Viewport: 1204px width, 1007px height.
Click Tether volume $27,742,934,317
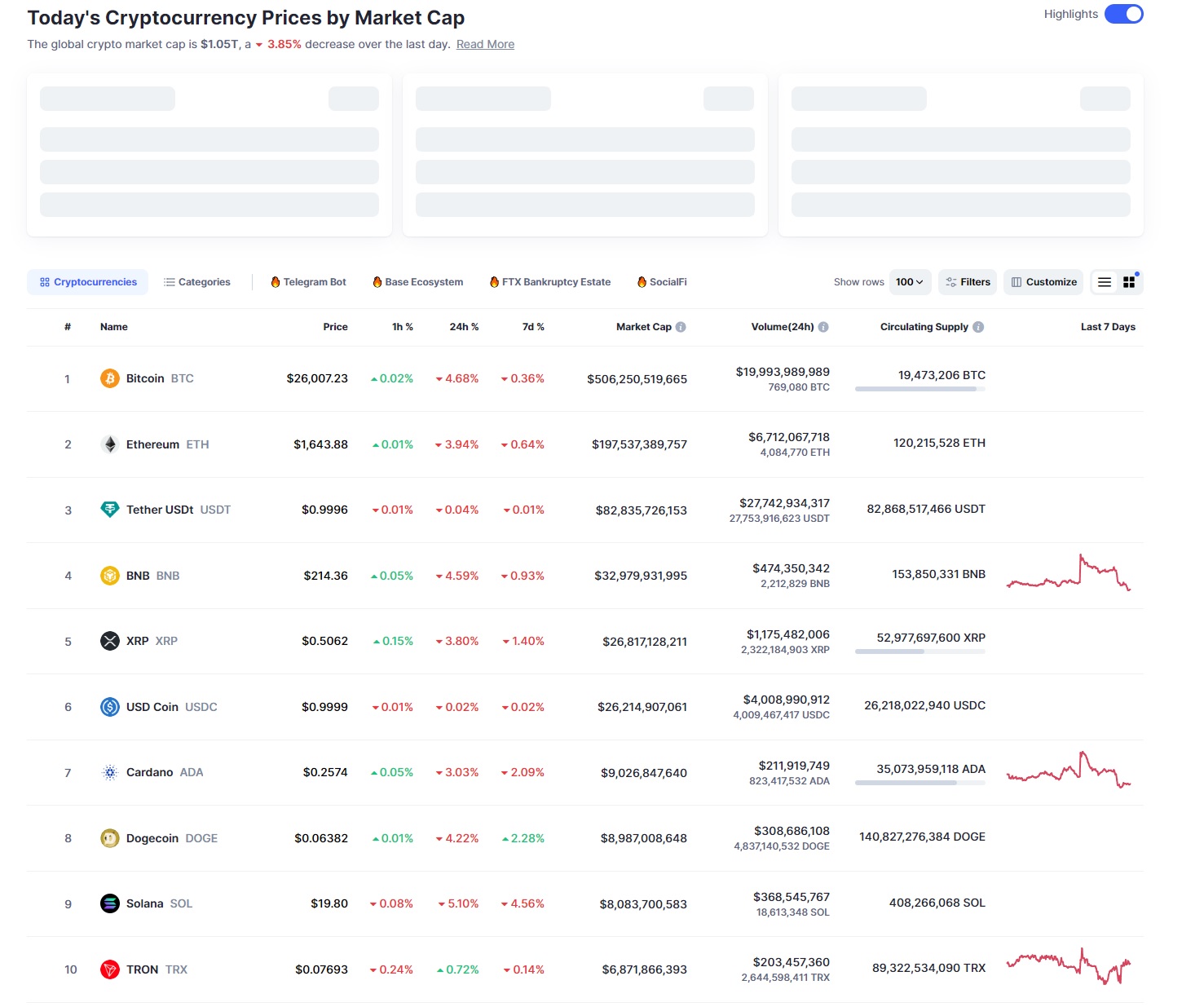[784, 503]
